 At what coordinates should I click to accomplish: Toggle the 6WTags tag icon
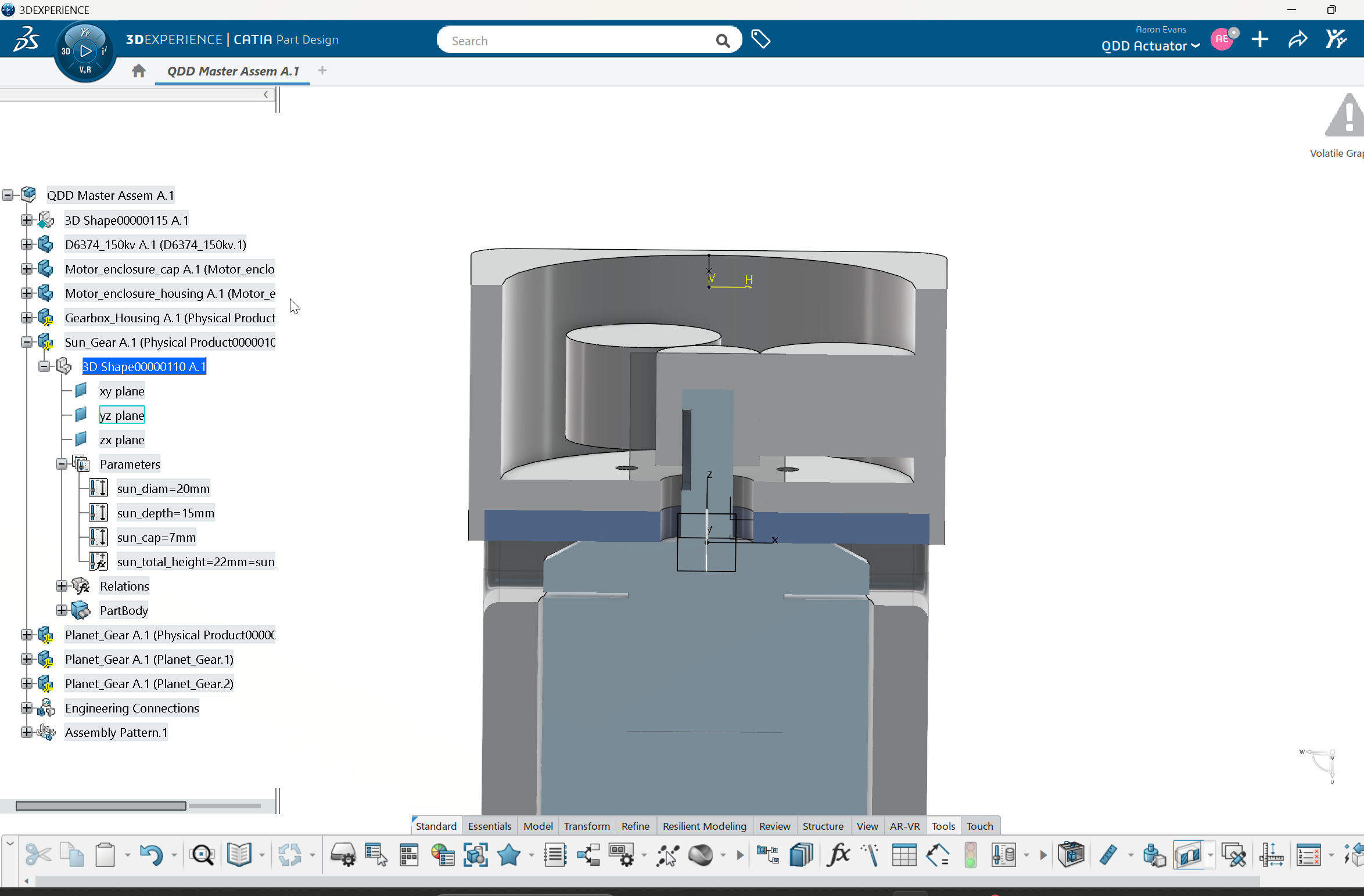click(760, 39)
